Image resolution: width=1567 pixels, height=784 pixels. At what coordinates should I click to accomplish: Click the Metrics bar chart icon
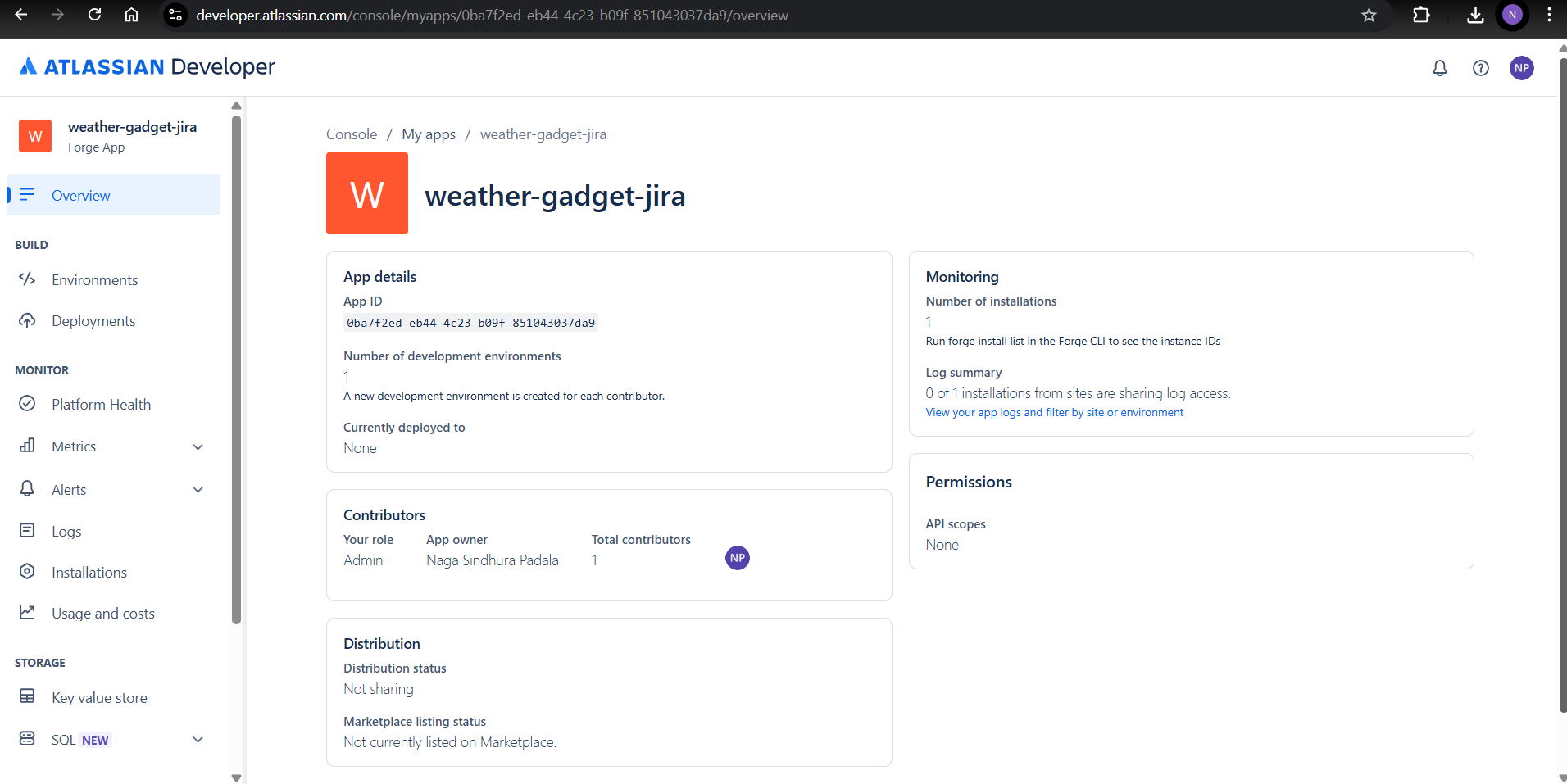click(27, 446)
